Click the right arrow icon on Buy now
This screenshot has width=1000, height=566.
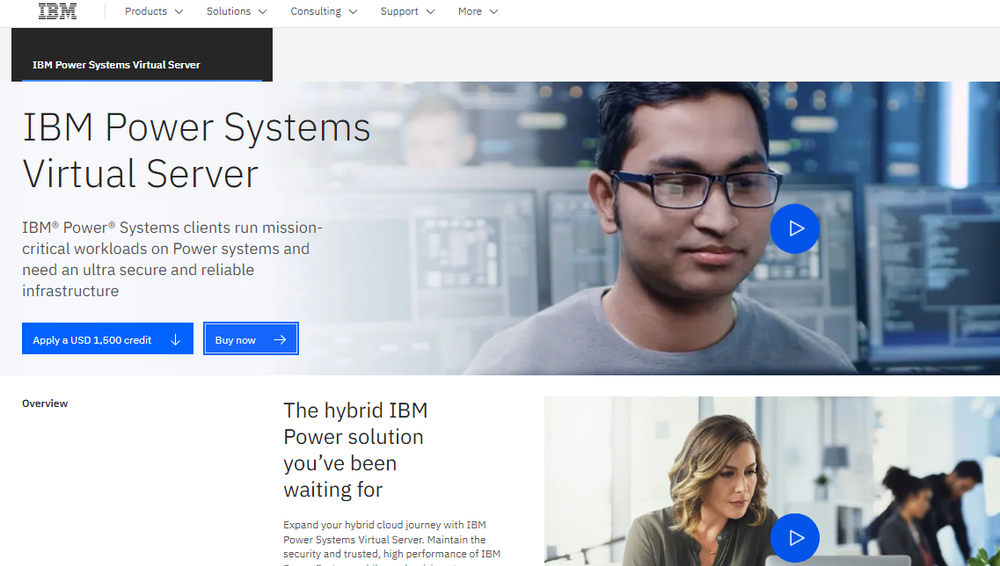point(280,340)
